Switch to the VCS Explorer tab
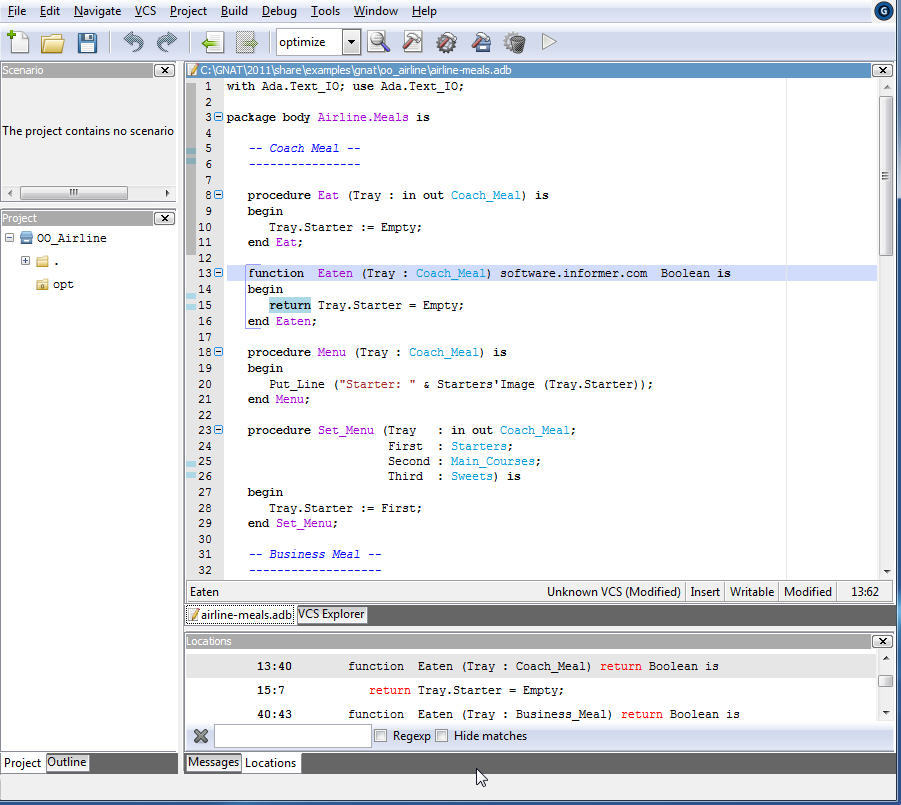901x805 pixels. [332, 615]
